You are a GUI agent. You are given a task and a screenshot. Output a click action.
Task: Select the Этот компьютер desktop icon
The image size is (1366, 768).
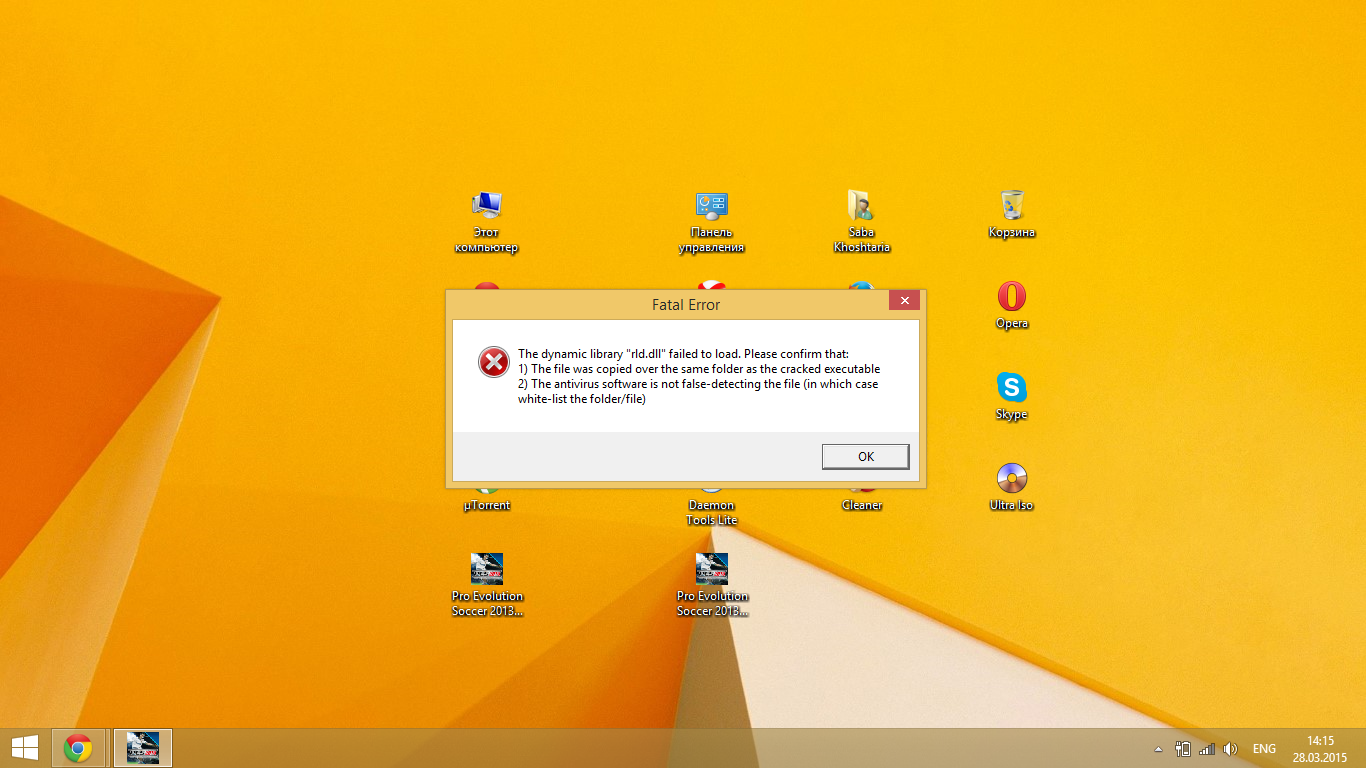(x=487, y=222)
